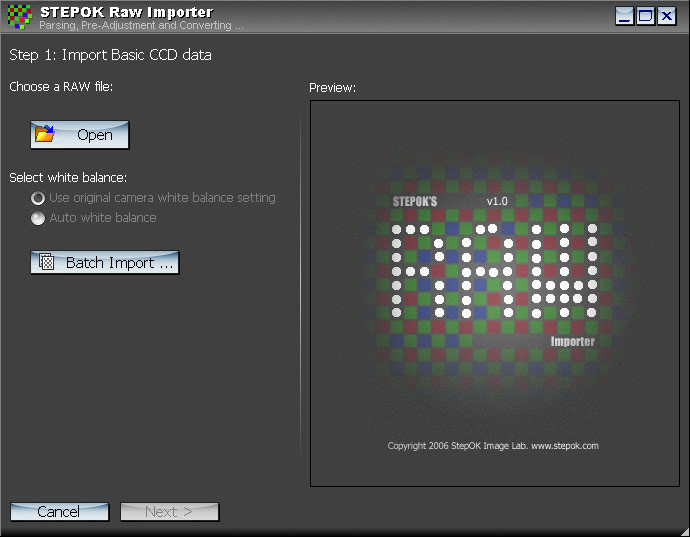Screen dimensions: 690x537
Task: Cancel the Raw Importer wizard
Action: tap(59, 512)
